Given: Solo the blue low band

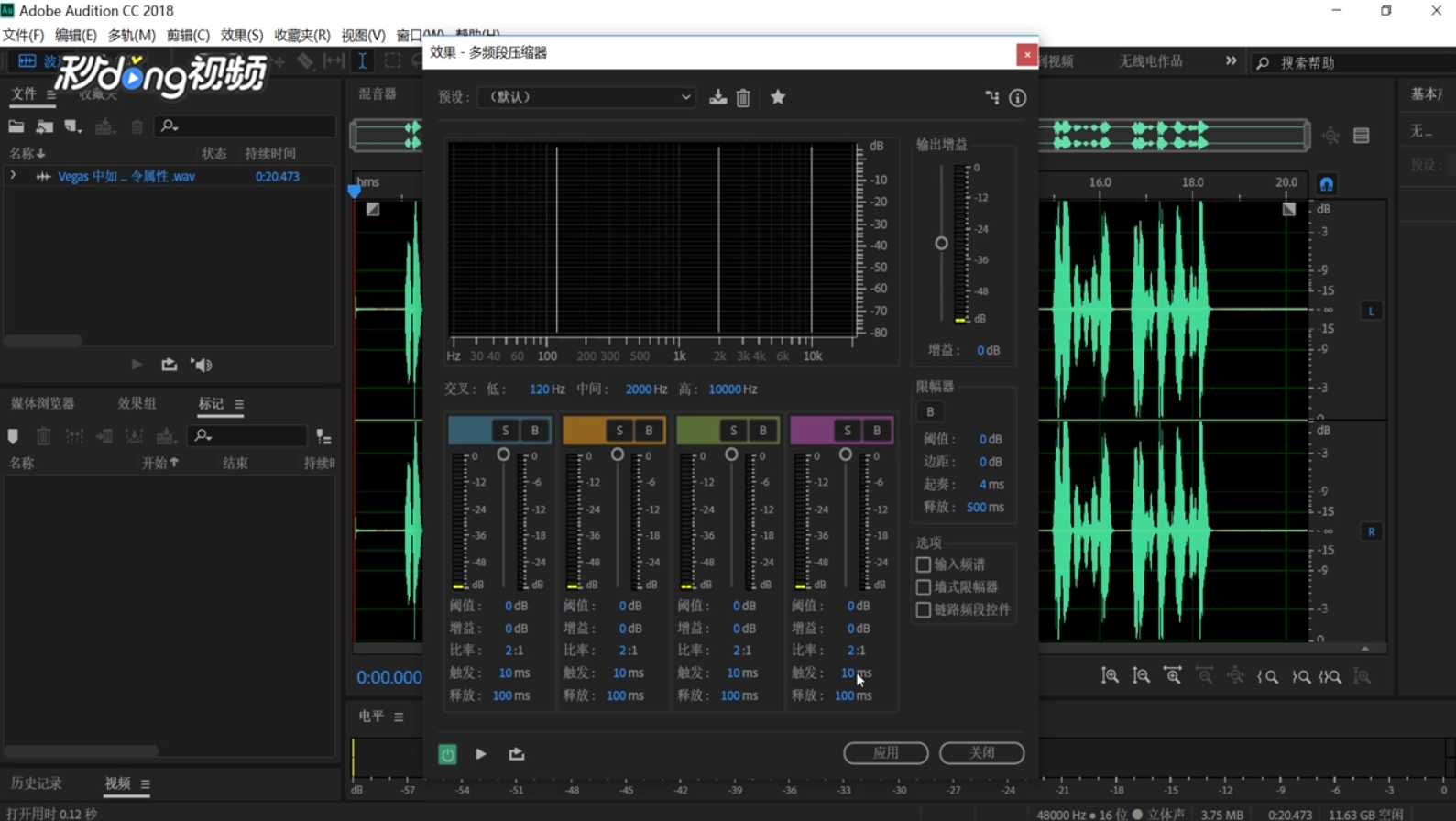Looking at the screenshot, I should point(505,430).
